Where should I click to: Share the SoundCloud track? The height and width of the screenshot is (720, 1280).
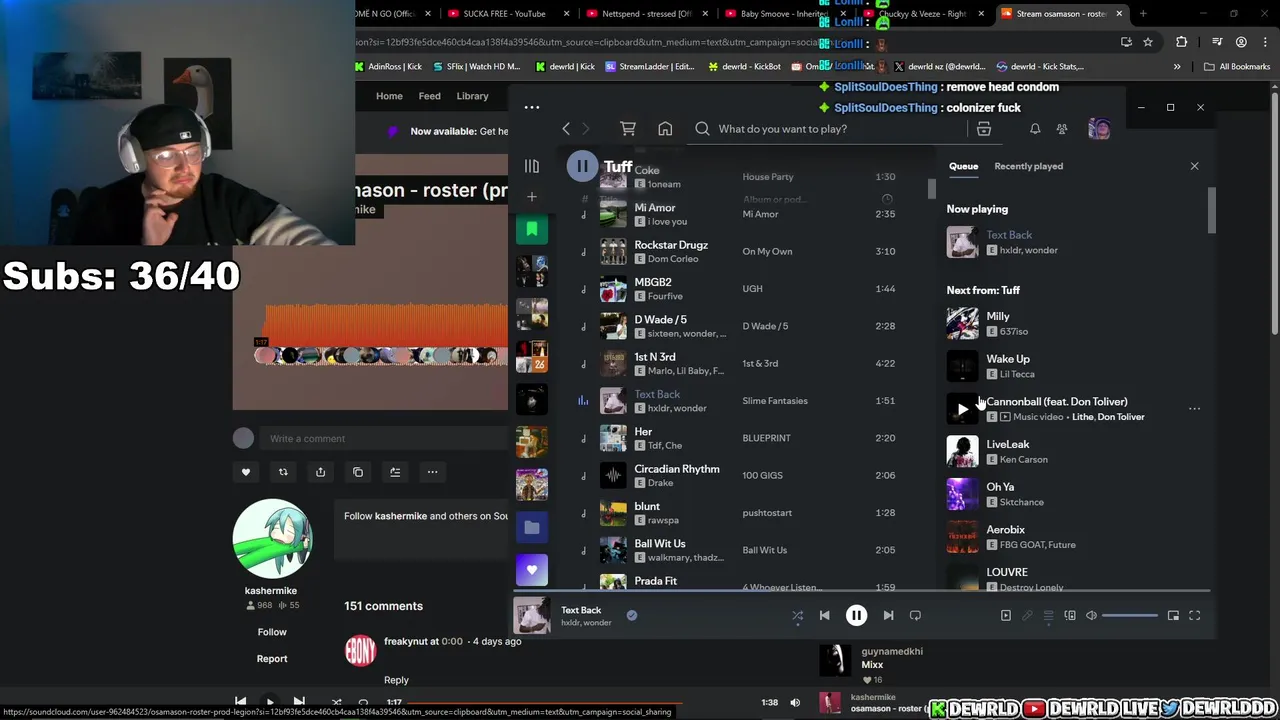tap(320, 472)
